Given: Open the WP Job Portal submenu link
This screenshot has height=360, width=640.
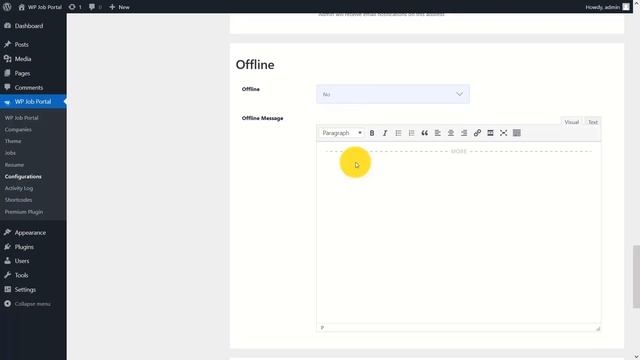Looking at the screenshot, I should coord(22,118).
